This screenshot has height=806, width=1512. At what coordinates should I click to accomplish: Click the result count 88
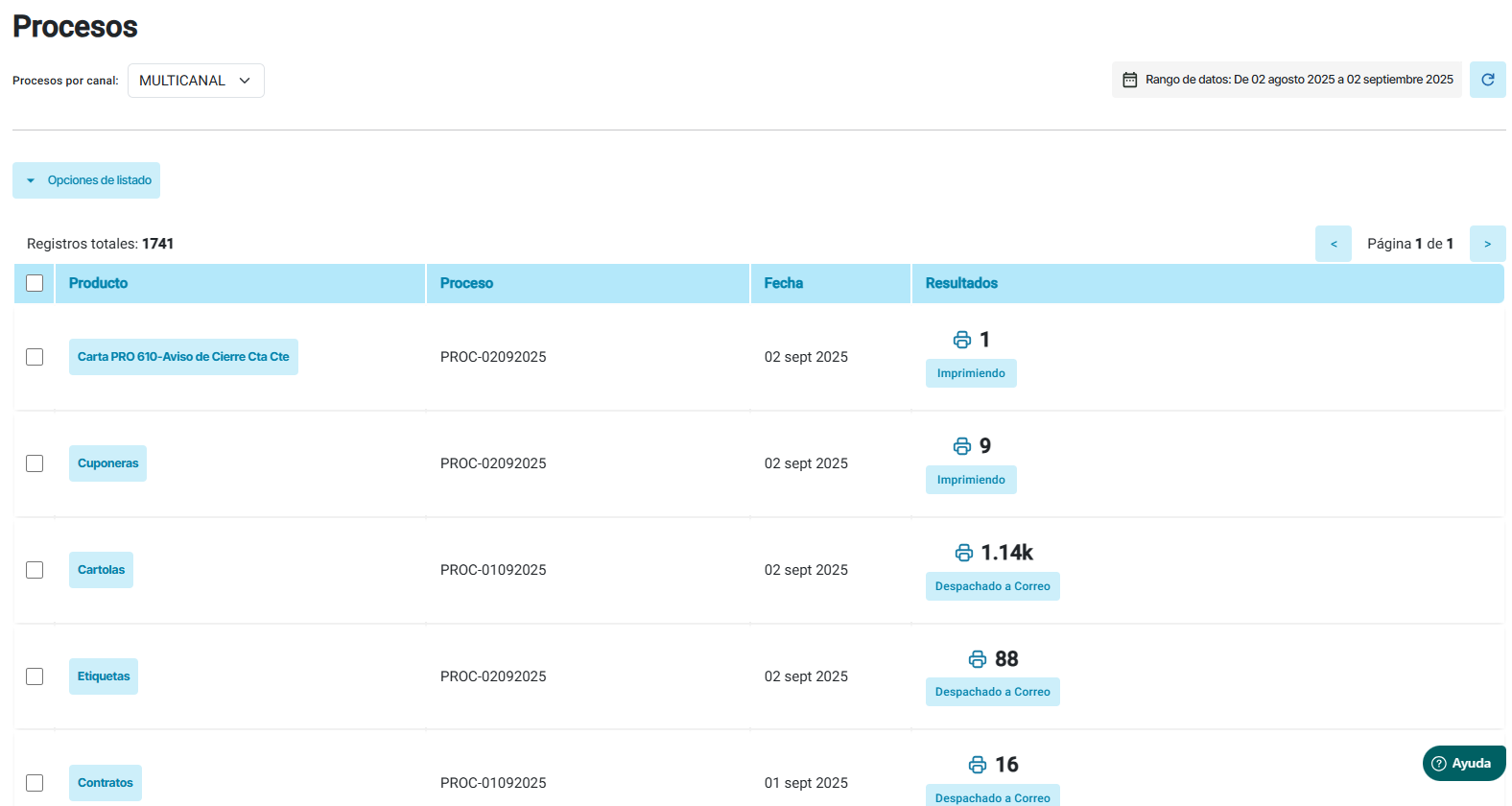tap(1006, 659)
